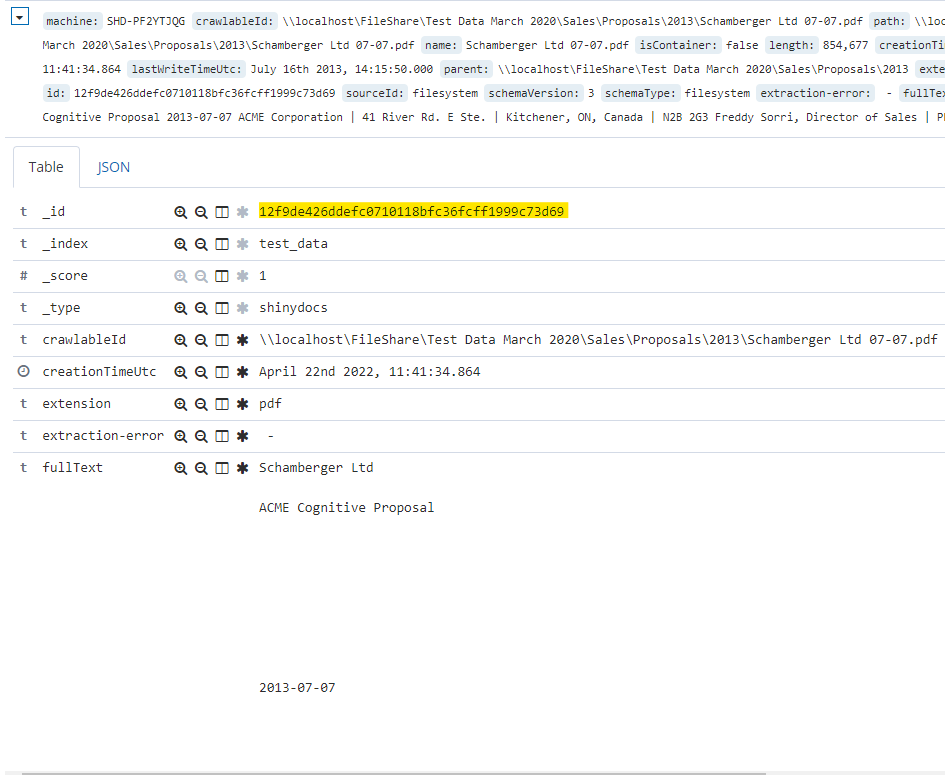Switch to the JSON tab
The width and height of the screenshot is (949, 775).
click(x=113, y=167)
